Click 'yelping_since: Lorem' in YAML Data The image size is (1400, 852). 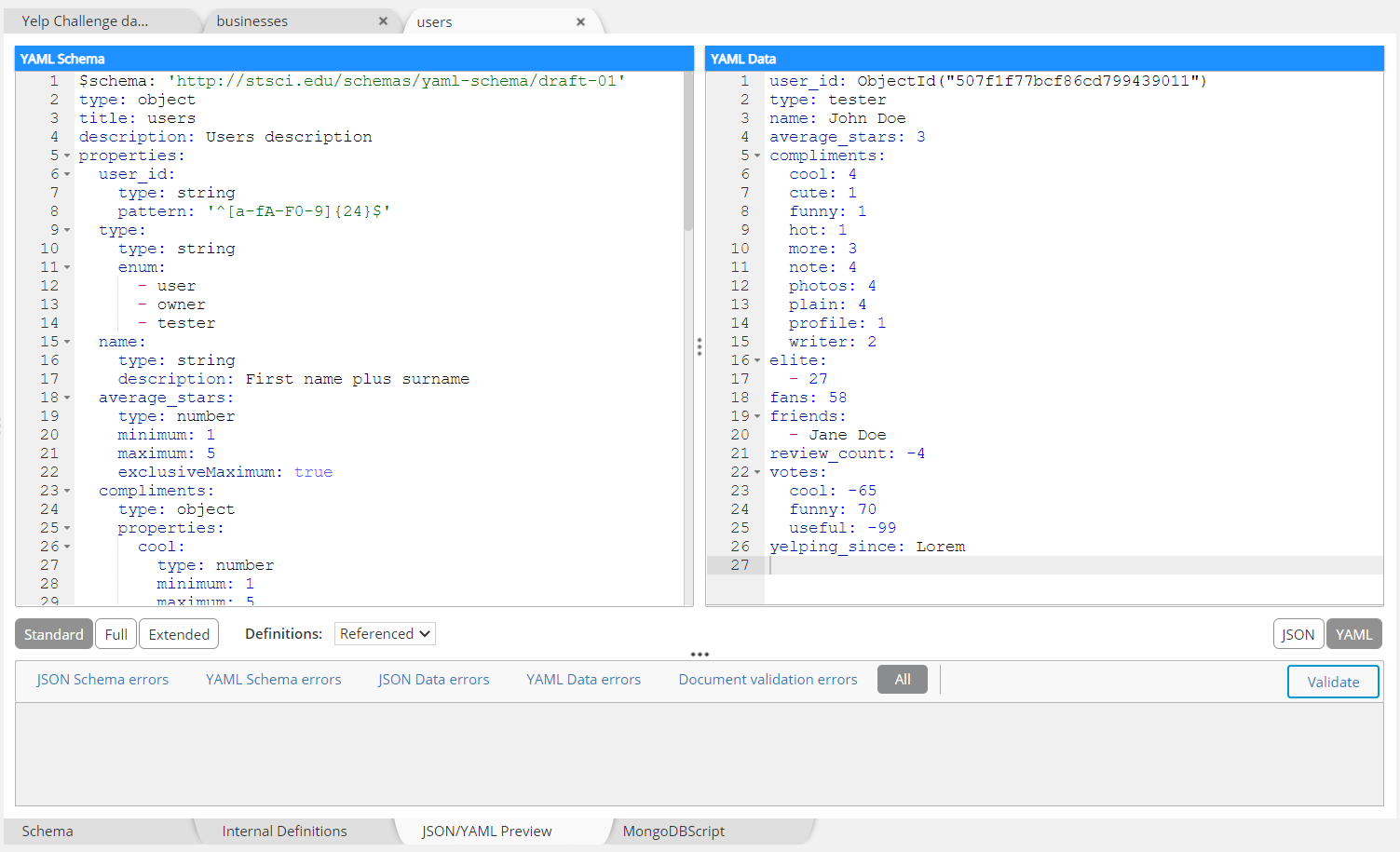point(867,547)
